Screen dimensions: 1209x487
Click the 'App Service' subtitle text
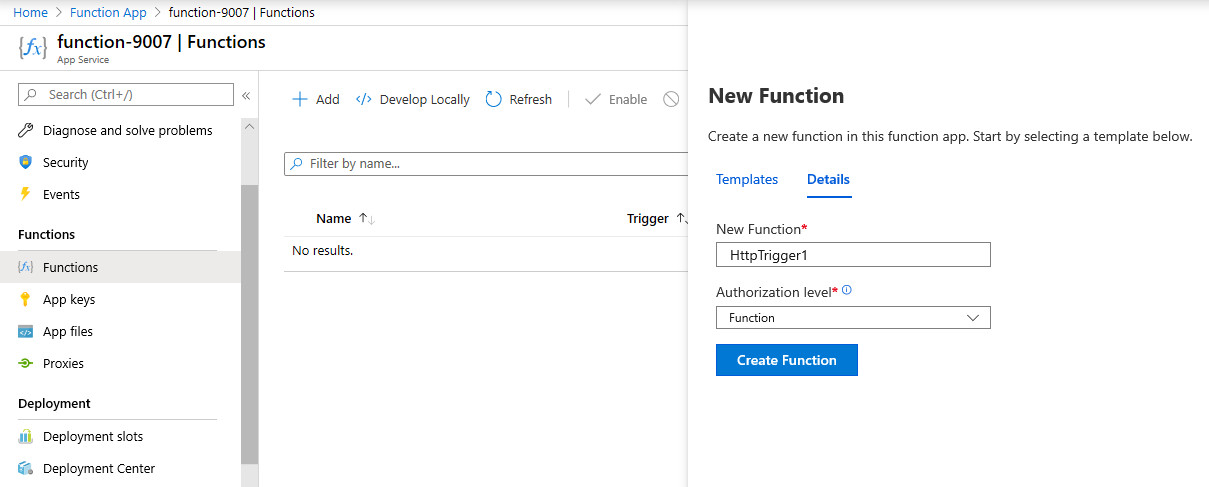[x=84, y=60]
